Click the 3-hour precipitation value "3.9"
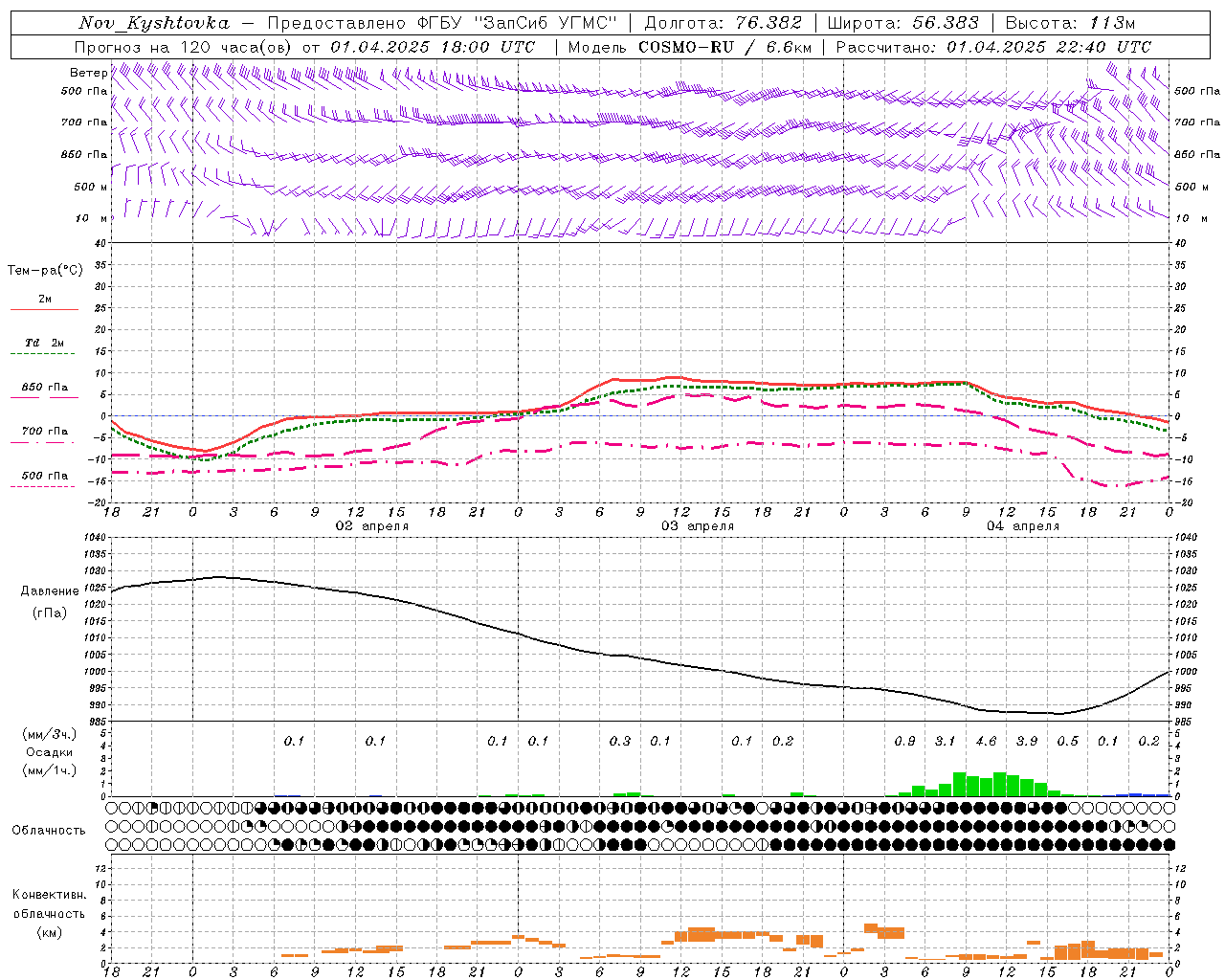This screenshot has height=980, width=1225. tap(1027, 742)
